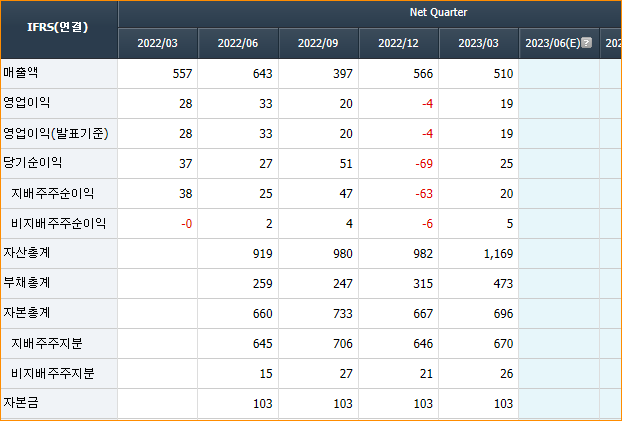
Task: Click 자본총계 value 696
Action: click(503, 314)
